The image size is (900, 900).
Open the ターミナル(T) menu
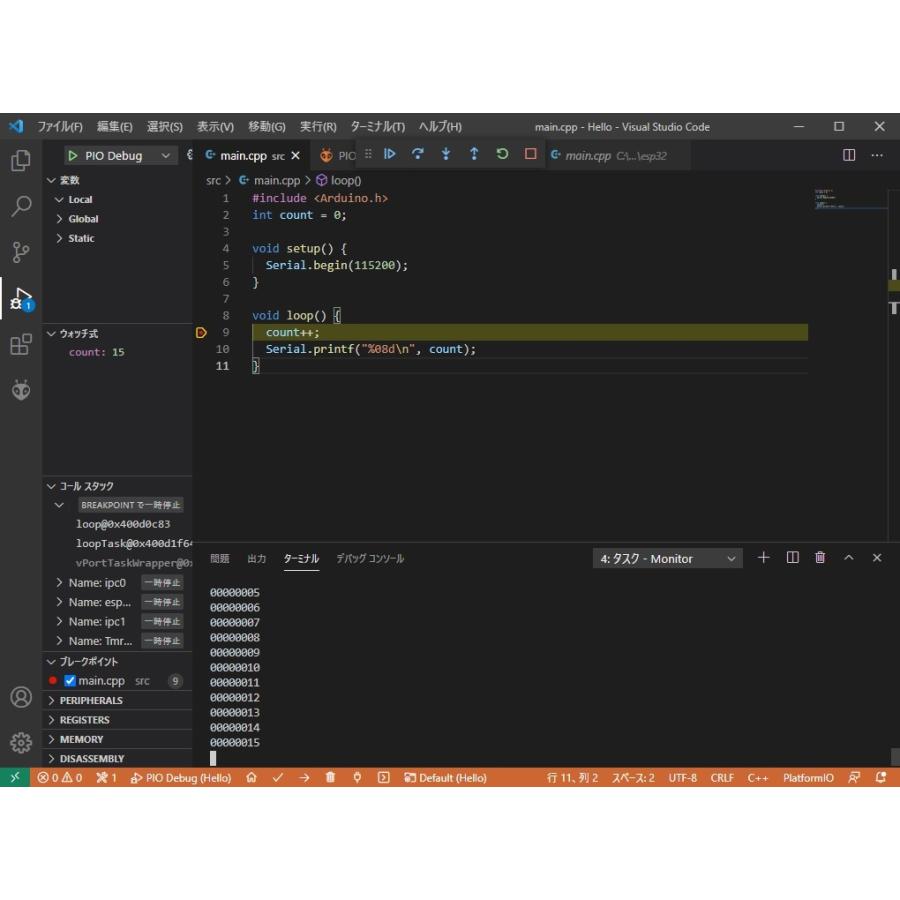[377, 127]
